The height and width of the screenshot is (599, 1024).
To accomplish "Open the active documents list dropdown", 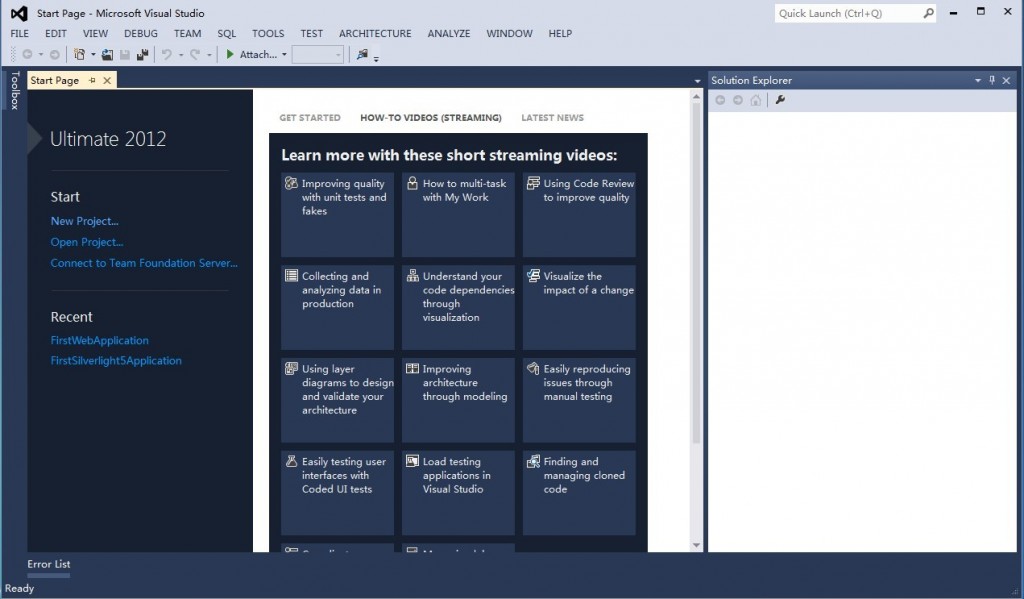I will point(697,81).
